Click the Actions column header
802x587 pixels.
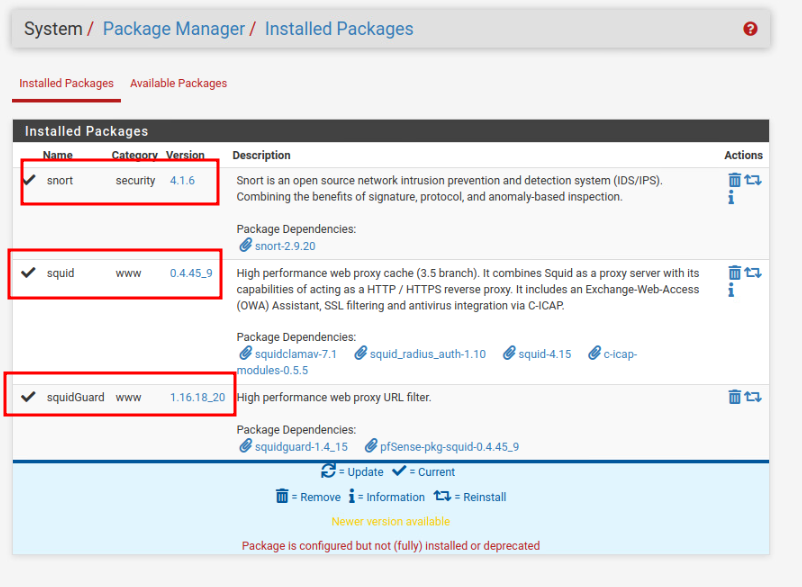pos(743,155)
